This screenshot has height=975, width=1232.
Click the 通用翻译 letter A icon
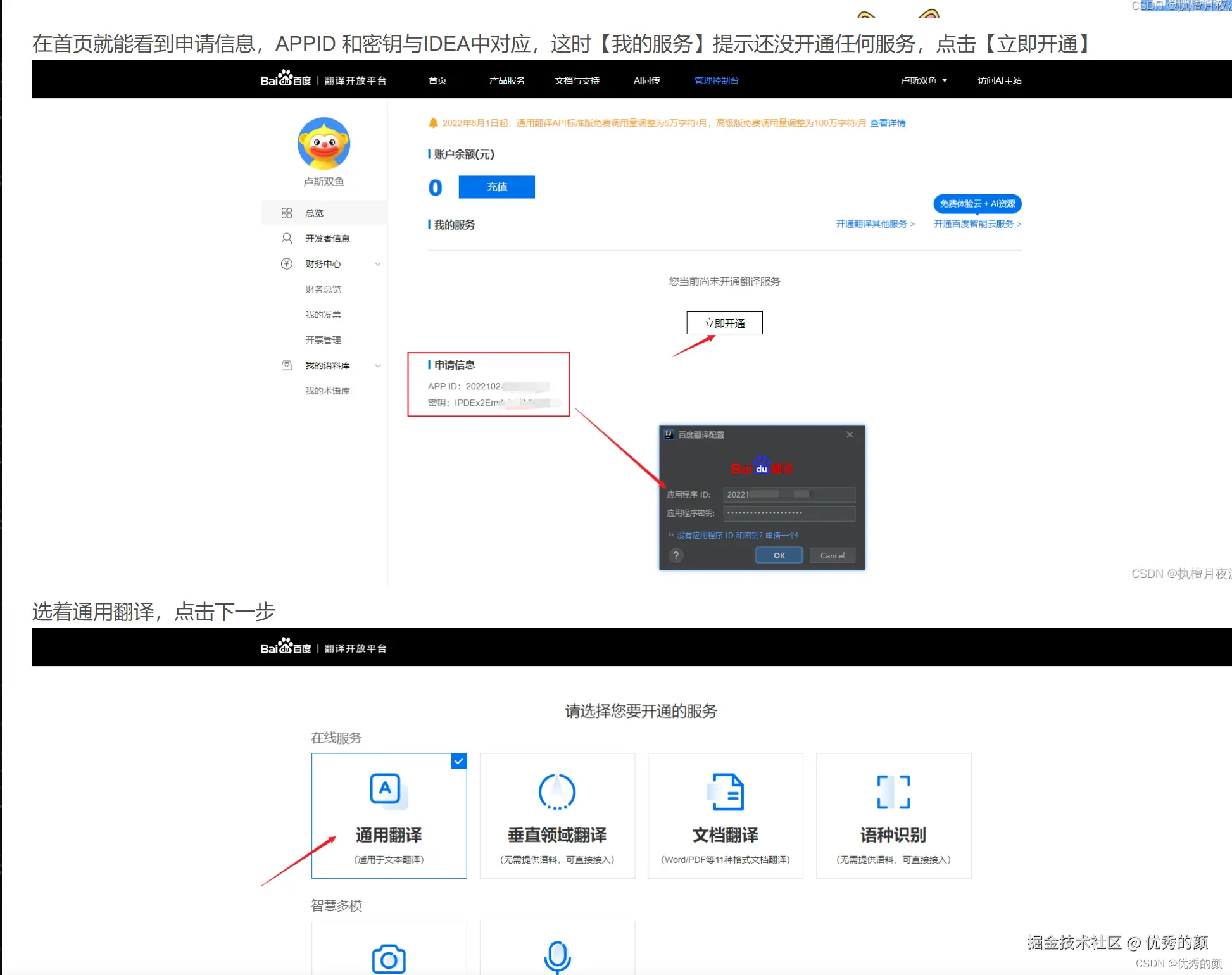(388, 791)
